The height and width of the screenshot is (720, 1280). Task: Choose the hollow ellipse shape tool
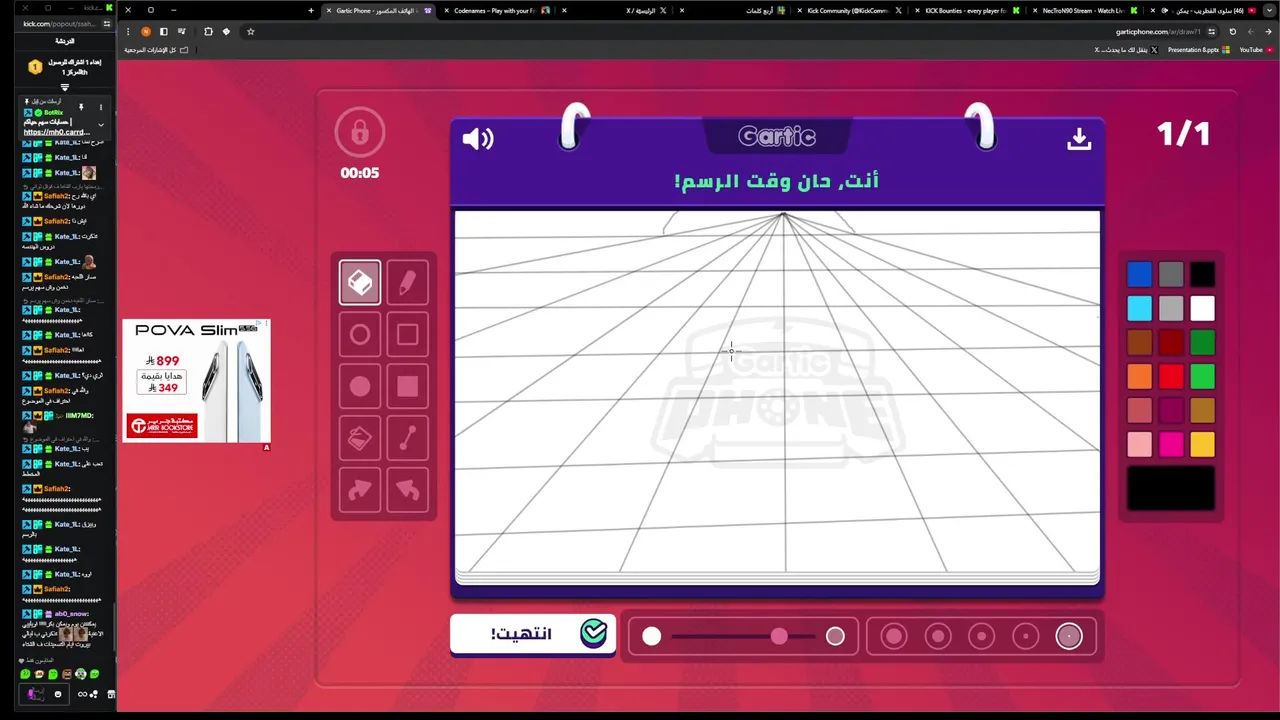pyautogui.click(x=359, y=335)
